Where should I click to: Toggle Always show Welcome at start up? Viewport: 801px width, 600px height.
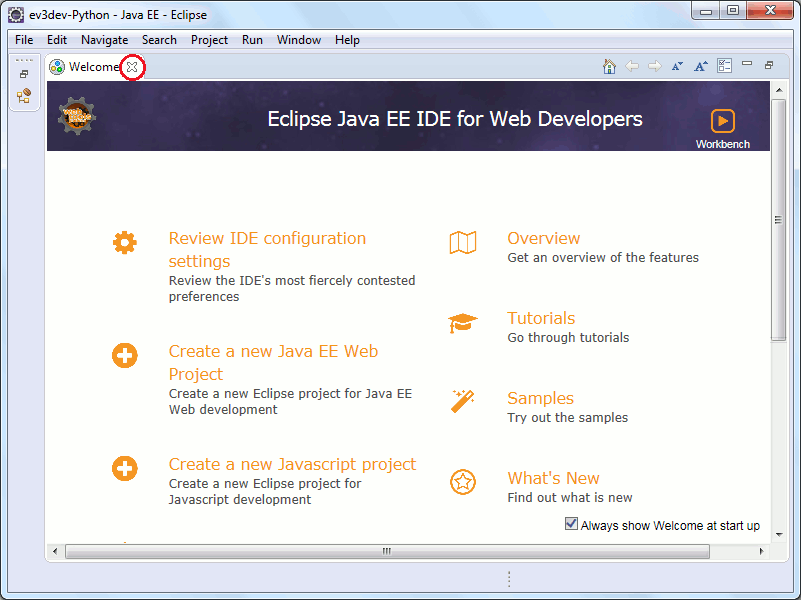pyautogui.click(x=571, y=524)
